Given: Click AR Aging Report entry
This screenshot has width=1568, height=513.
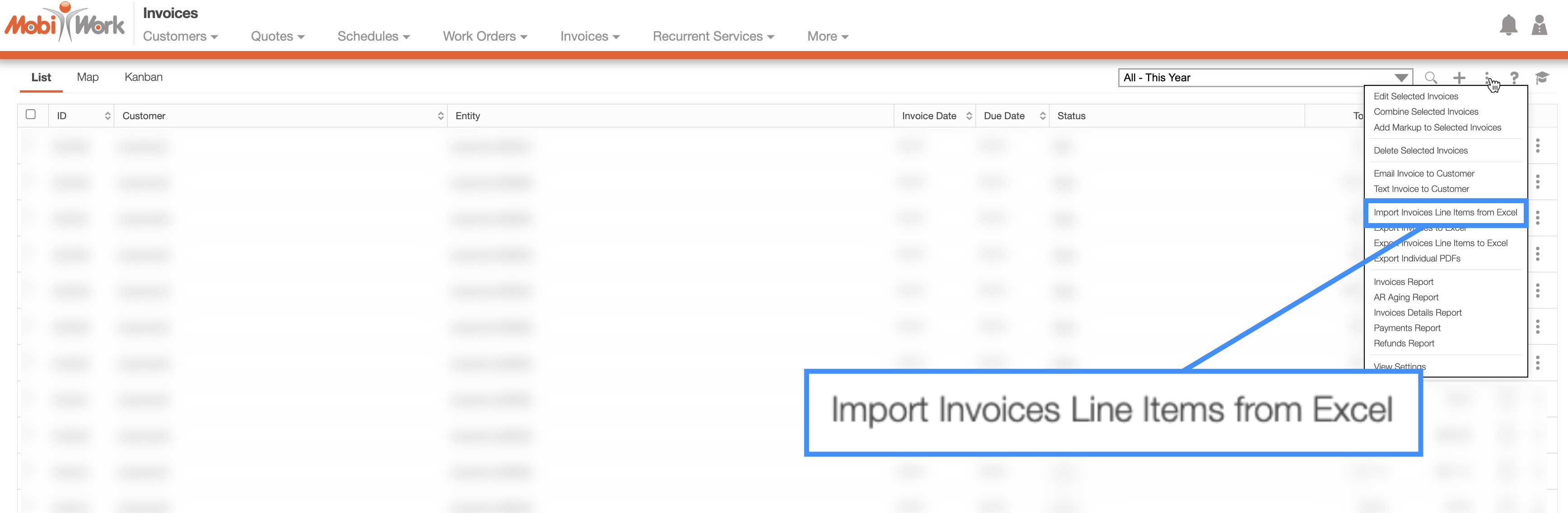Looking at the screenshot, I should 1405,297.
